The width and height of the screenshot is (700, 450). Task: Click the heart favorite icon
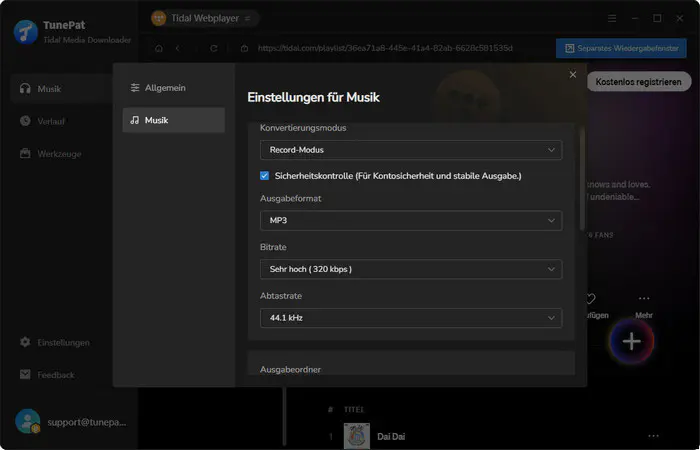point(591,298)
